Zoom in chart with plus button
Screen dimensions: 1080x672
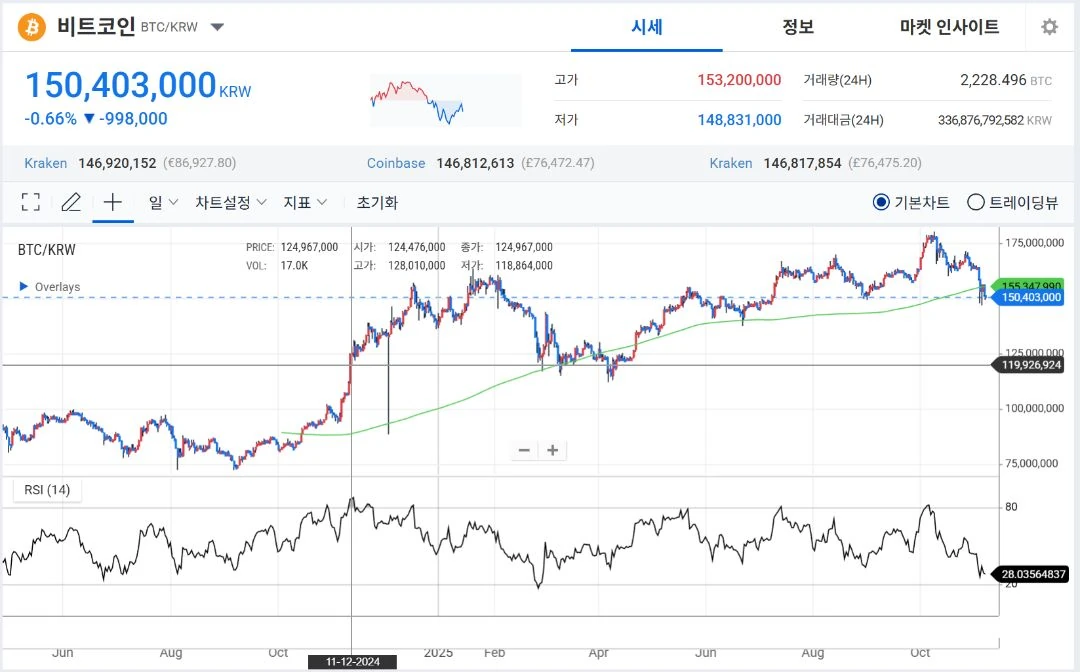(x=552, y=450)
